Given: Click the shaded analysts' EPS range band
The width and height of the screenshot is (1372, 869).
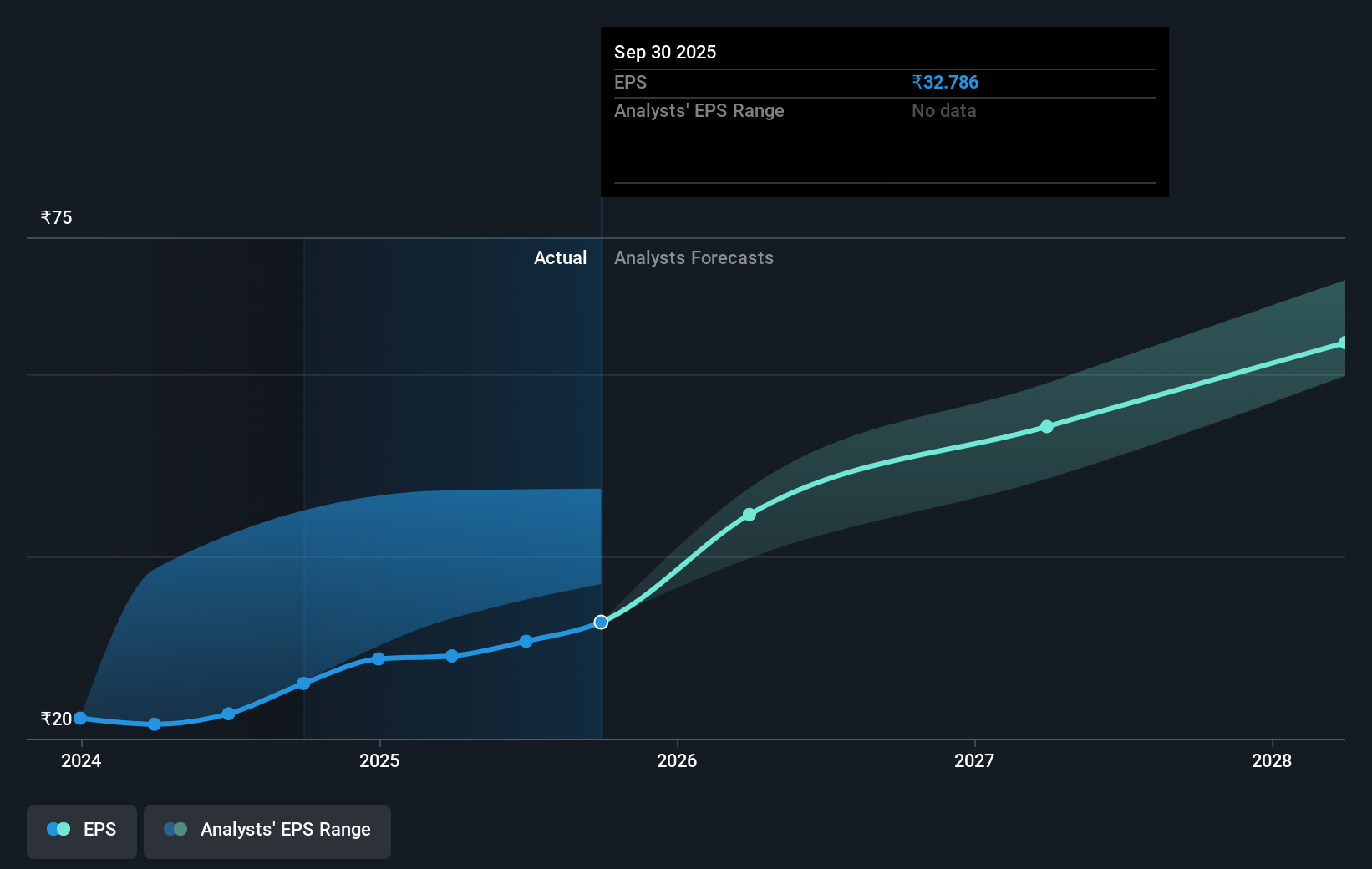Looking at the screenshot, I should (x=919, y=468).
